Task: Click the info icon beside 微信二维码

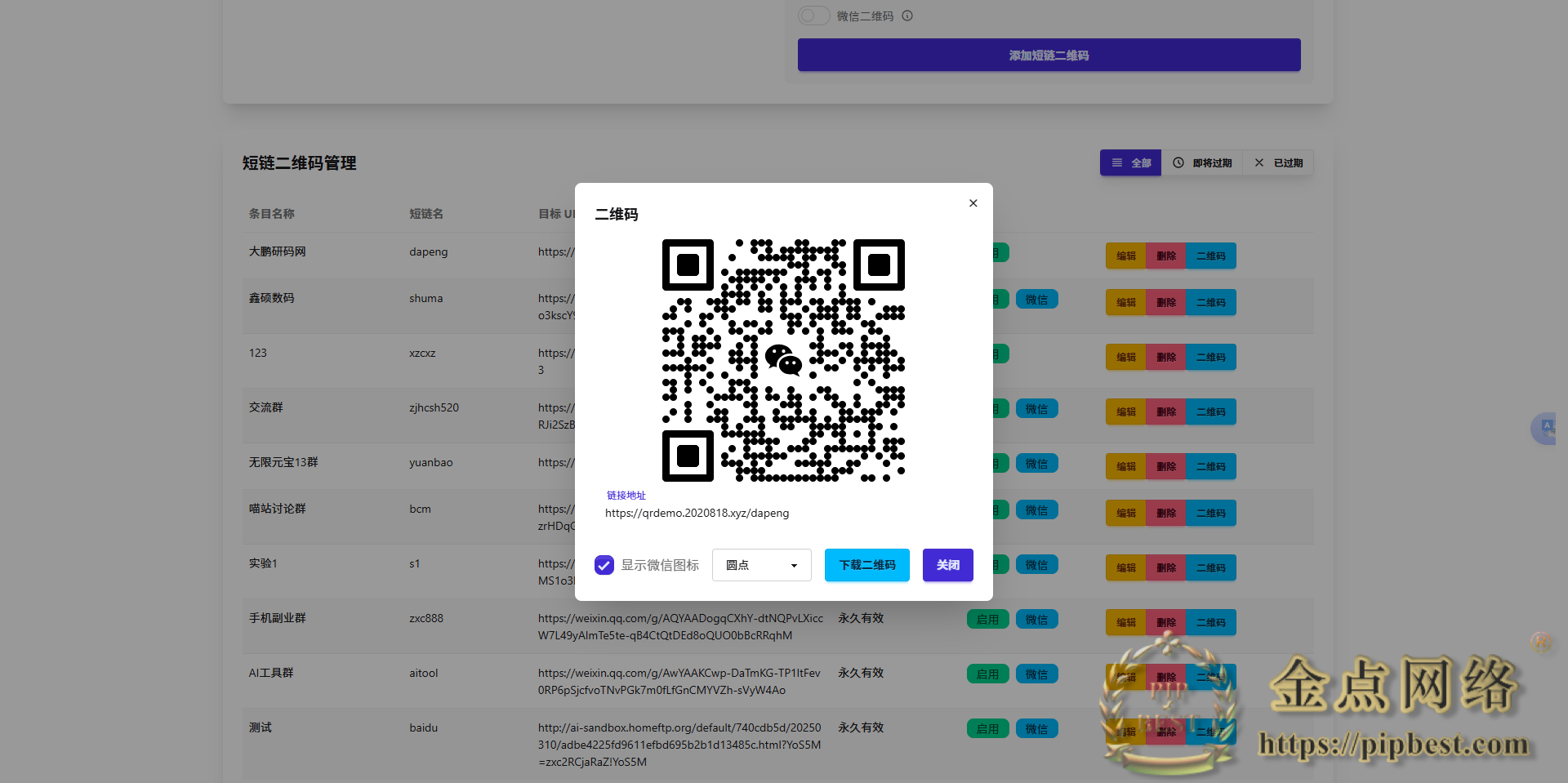Action: click(907, 16)
